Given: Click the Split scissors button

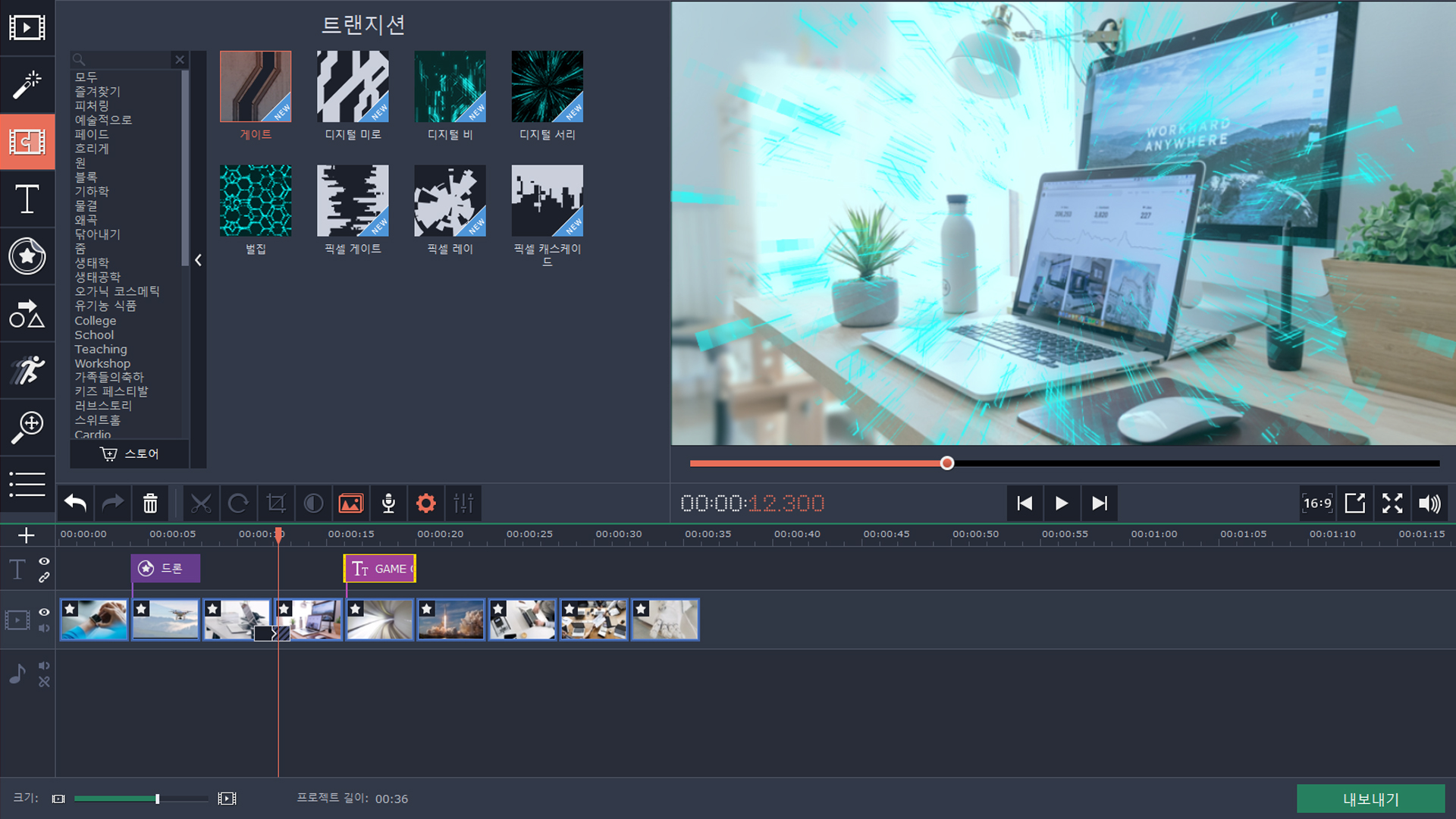Looking at the screenshot, I should point(201,504).
